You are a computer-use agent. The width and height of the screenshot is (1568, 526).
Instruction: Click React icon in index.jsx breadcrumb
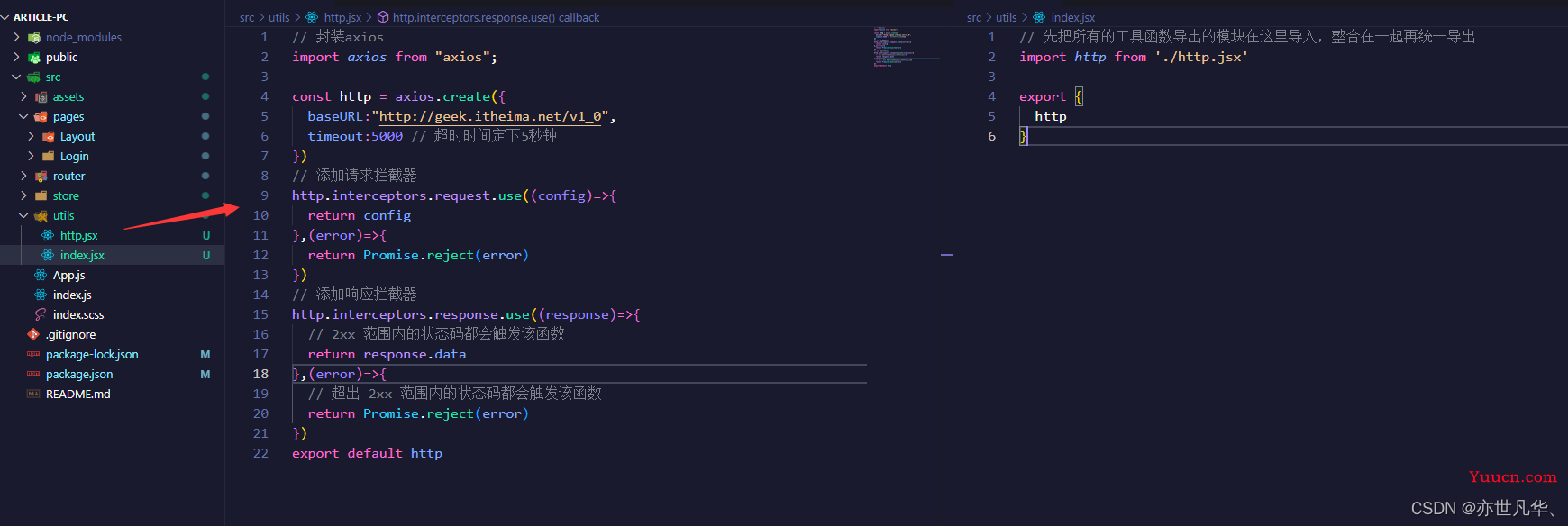tap(1039, 17)
